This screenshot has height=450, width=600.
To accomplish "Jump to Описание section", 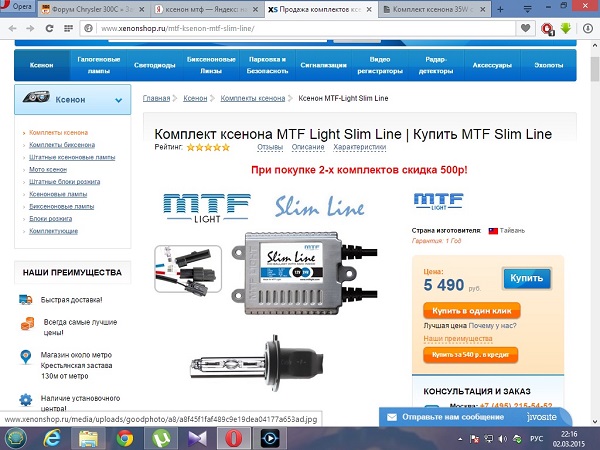I will (308, 147).
